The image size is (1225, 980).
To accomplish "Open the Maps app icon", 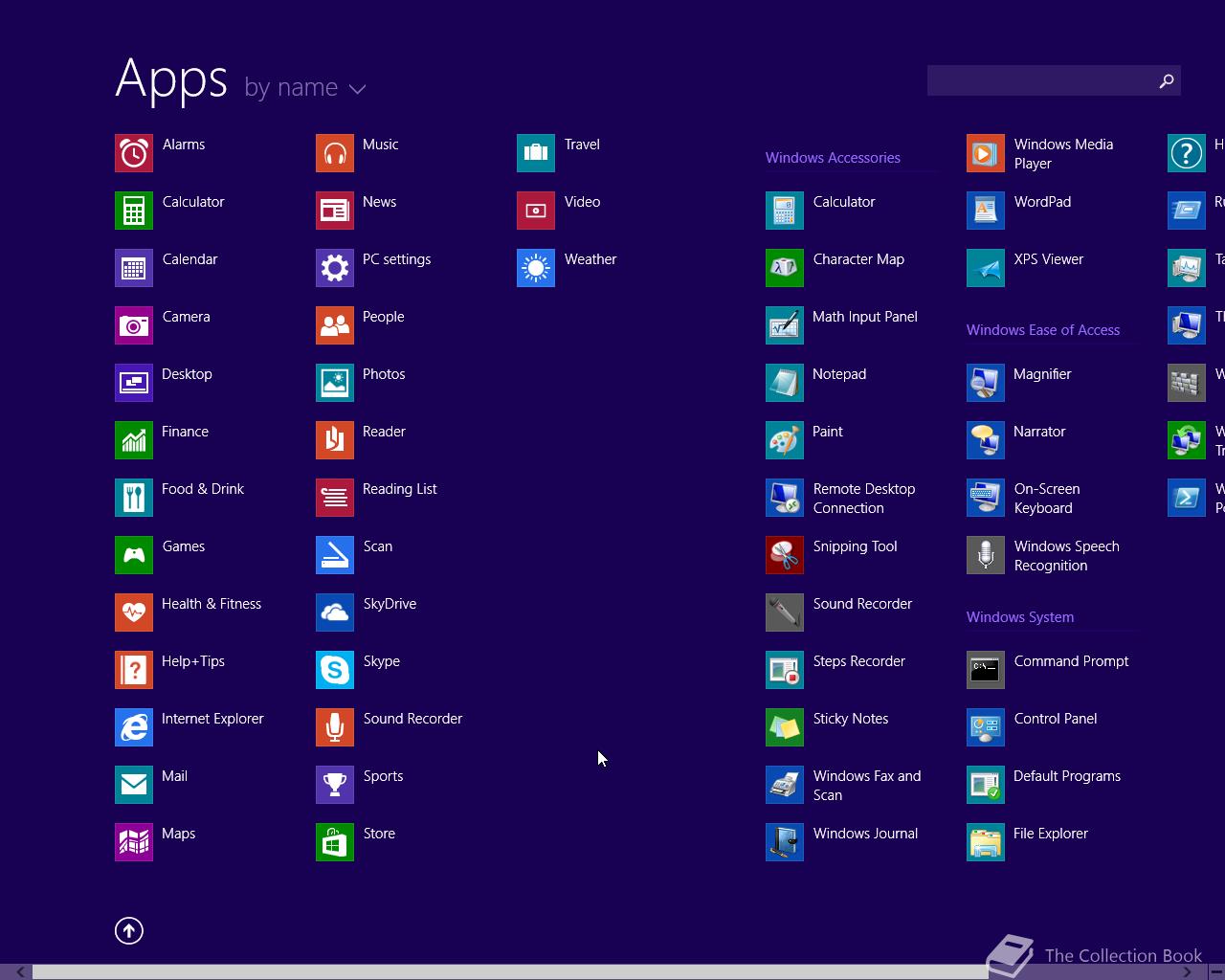I will click(134, 842).
